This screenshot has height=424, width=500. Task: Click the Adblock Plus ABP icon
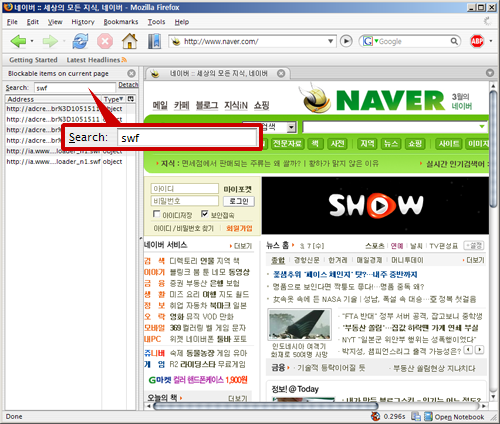[x=477, y=41]
